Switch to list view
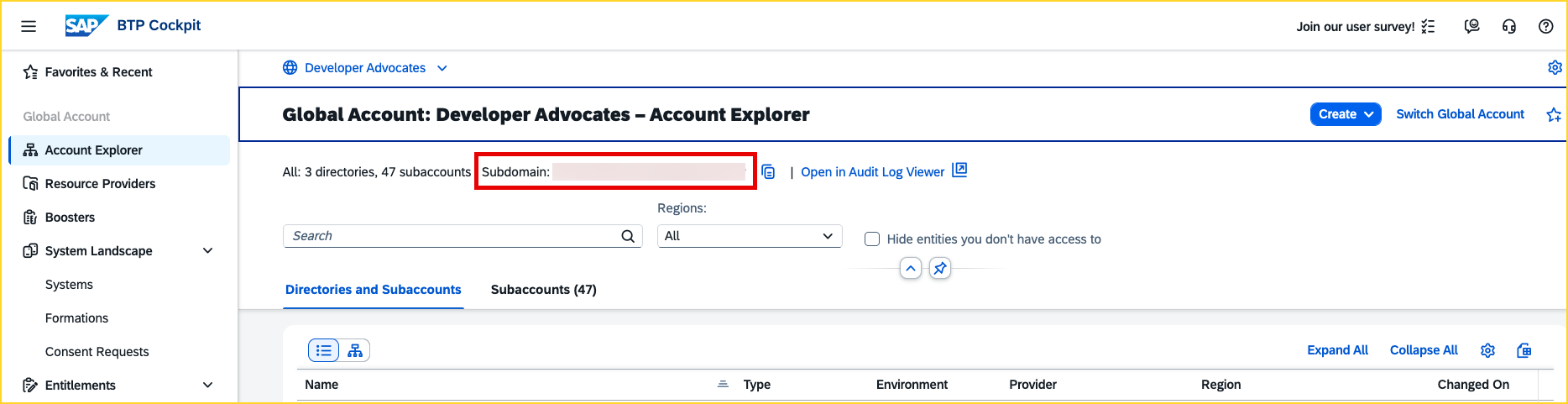Image resolution: width=1568 pixels, height=404 pixels. pos(324,350)
